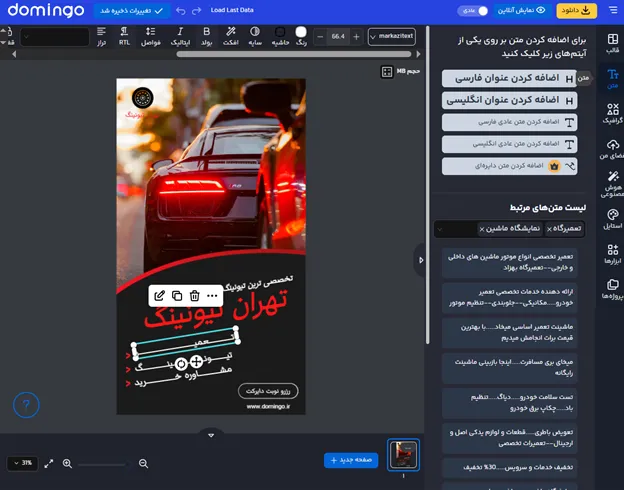The width and height of the screenshot is (624, 490).
Task: Select text میخای بری مسافرت
Action: click(x=509, y=367)
